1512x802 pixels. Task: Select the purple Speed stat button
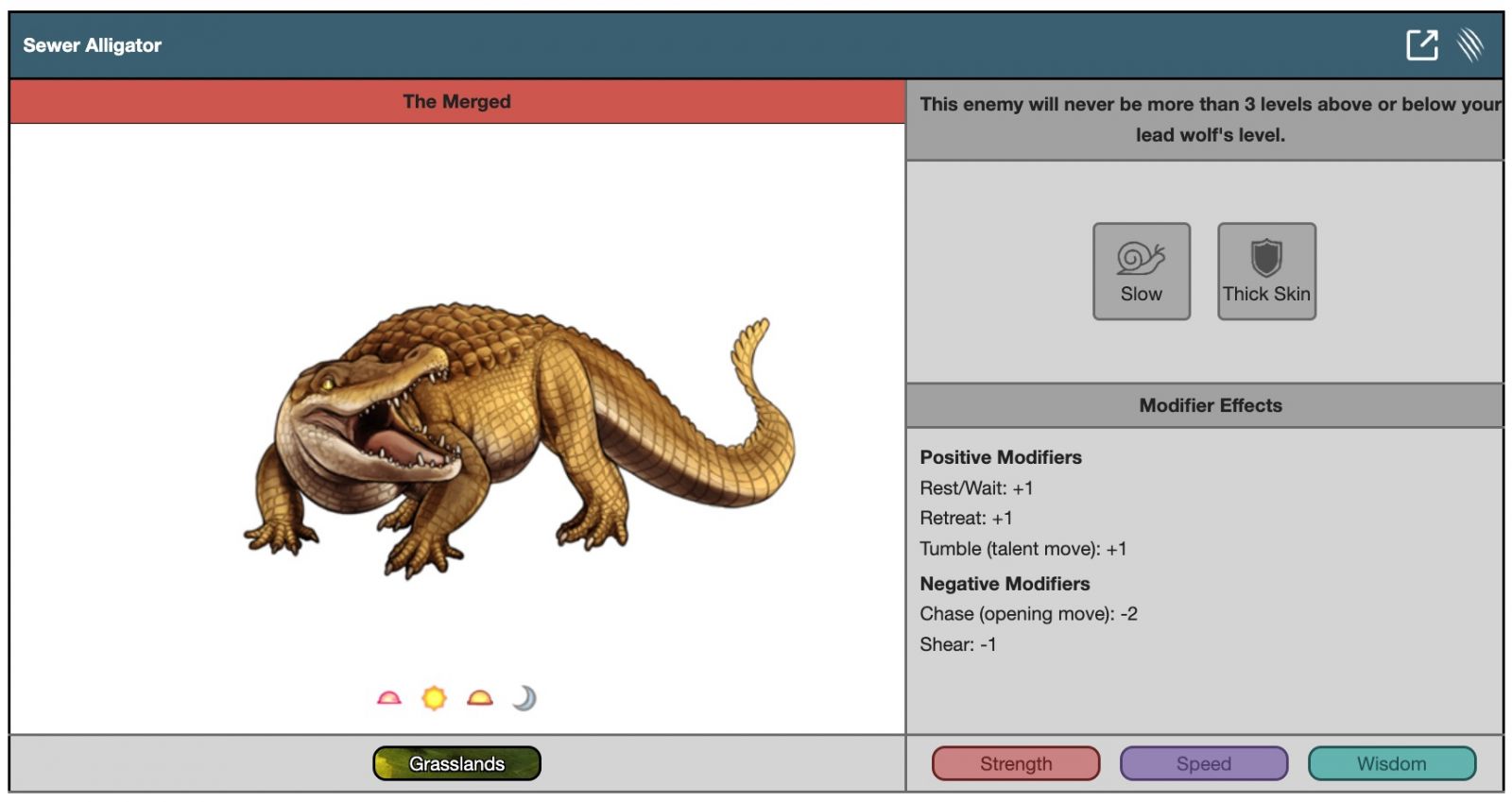(x=1203, y=763)
